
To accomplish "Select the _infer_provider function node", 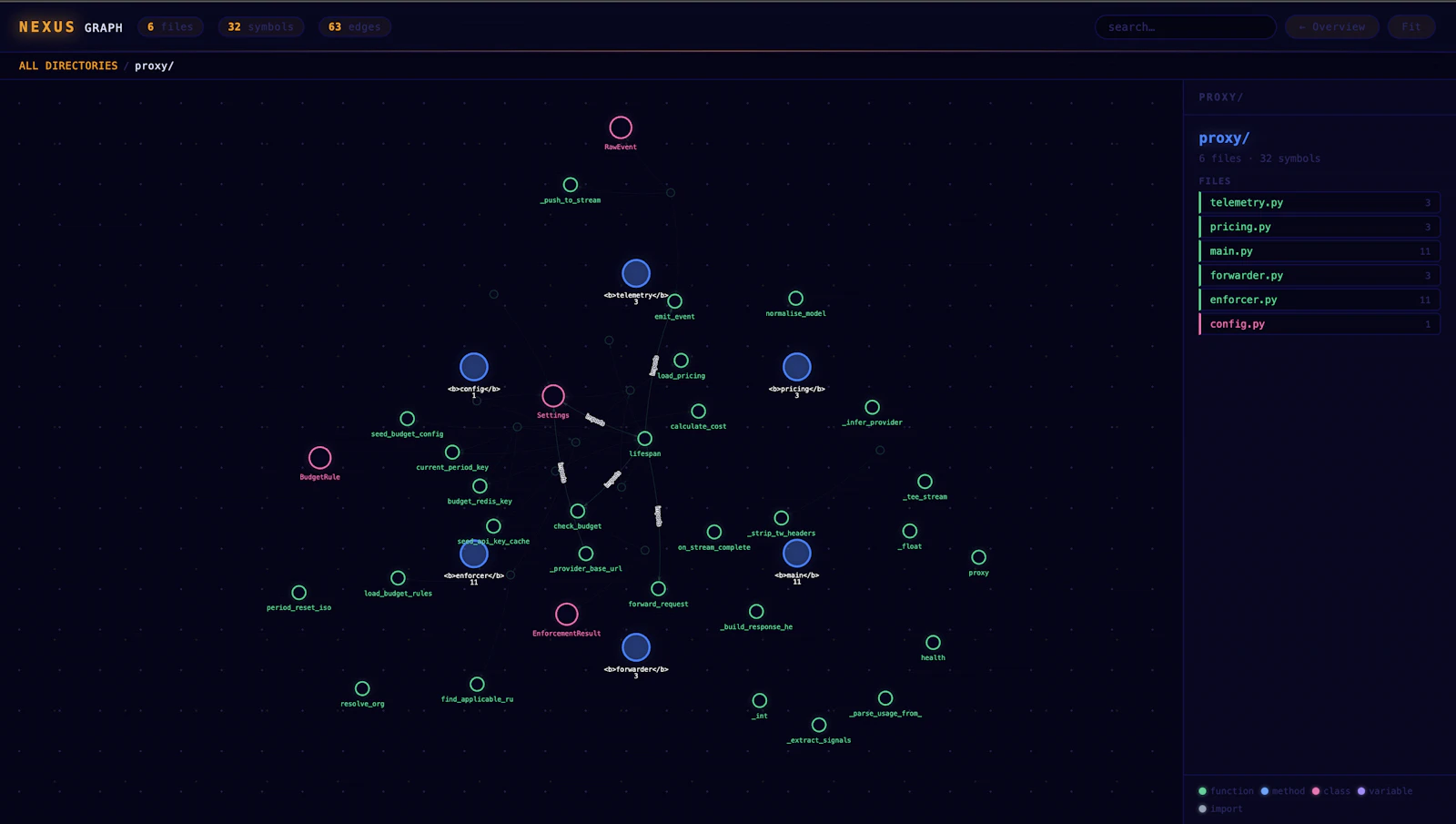I will 873,408.
